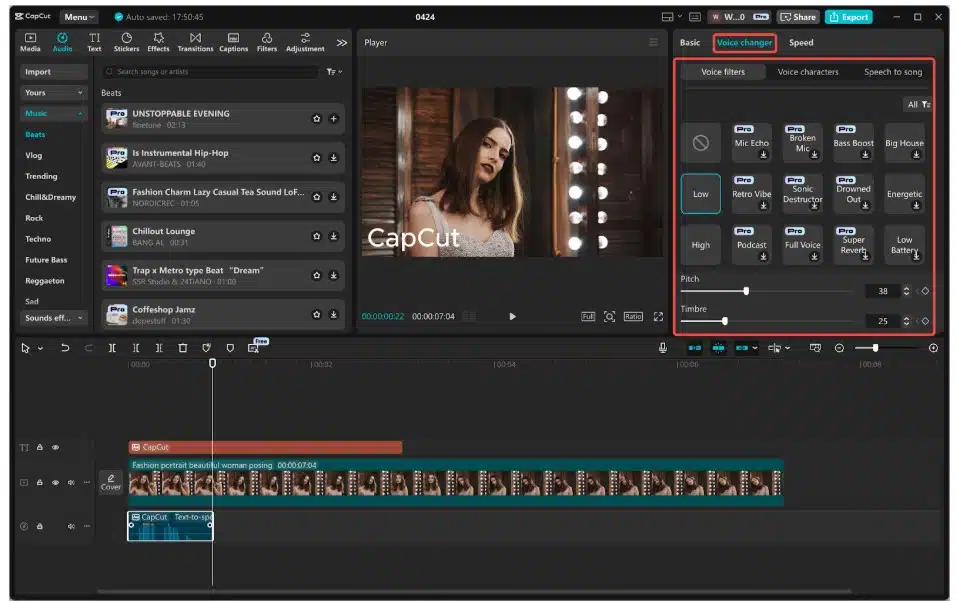Click fullscreen expand icon in Player
Image resolution: width=957 pixels, height=602 pixels.
tap(658, 316)
